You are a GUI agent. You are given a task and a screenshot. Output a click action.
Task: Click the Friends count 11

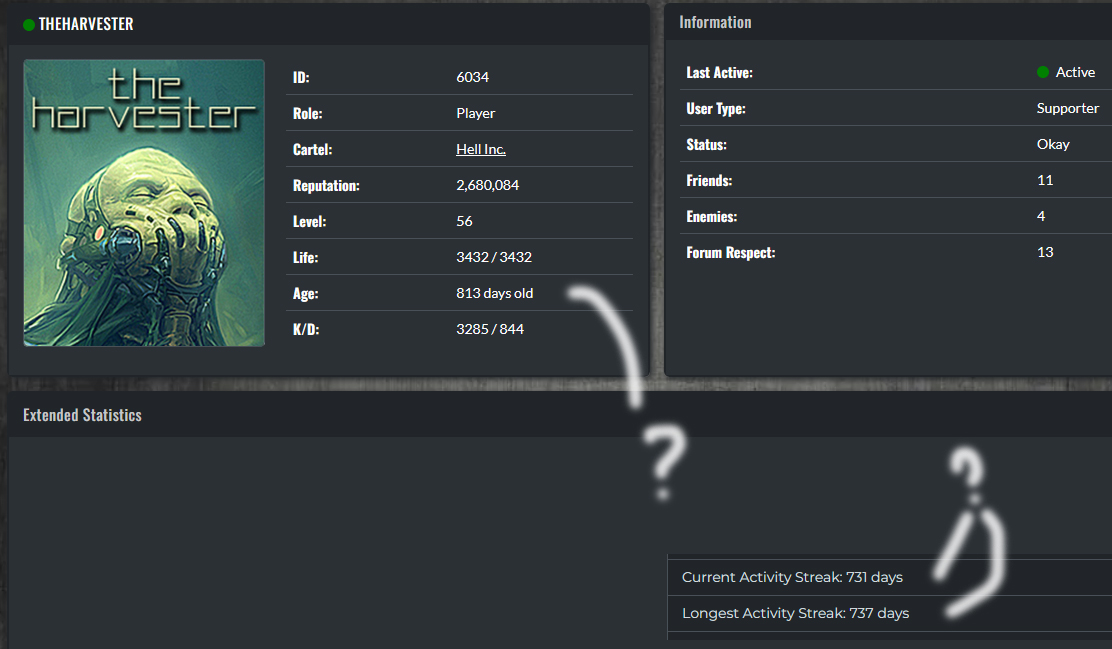tap(1045, 180)
